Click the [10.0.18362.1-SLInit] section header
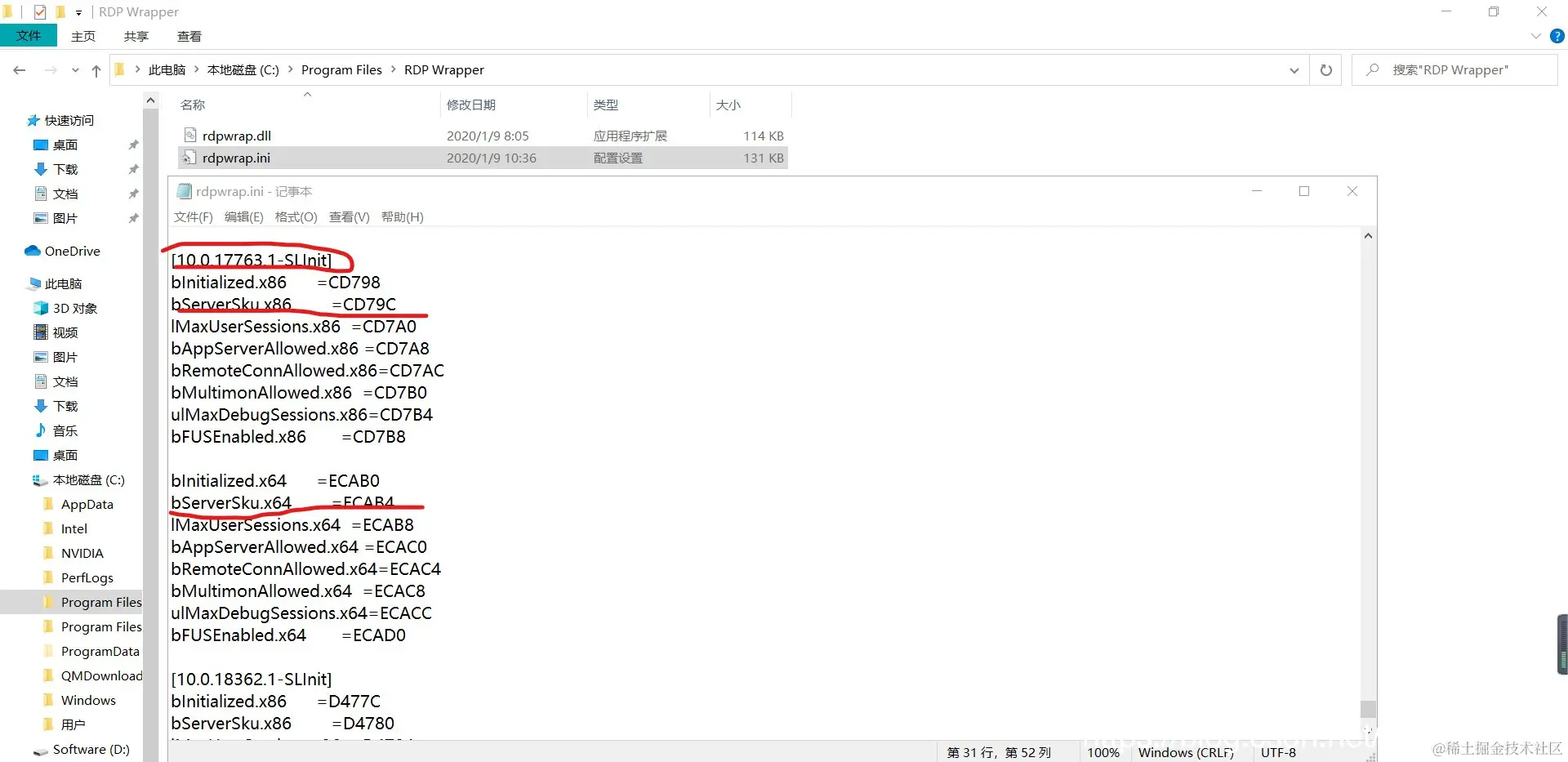This screenshot has height=762, width=1568. (252, 680)
